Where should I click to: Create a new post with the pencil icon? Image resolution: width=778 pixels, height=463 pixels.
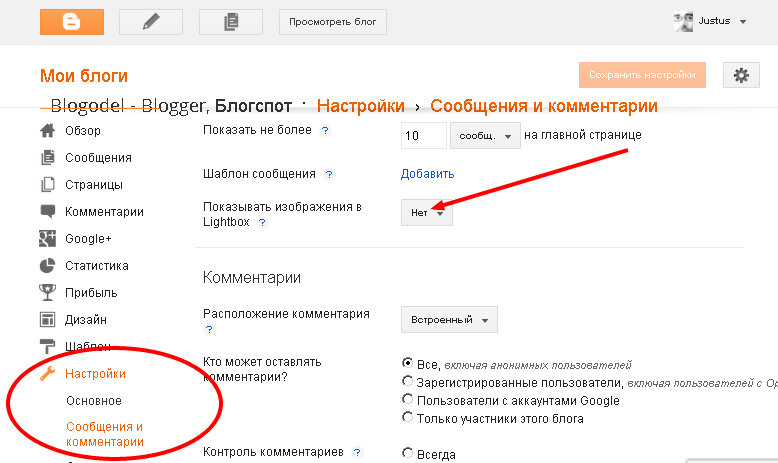point(151,22)
